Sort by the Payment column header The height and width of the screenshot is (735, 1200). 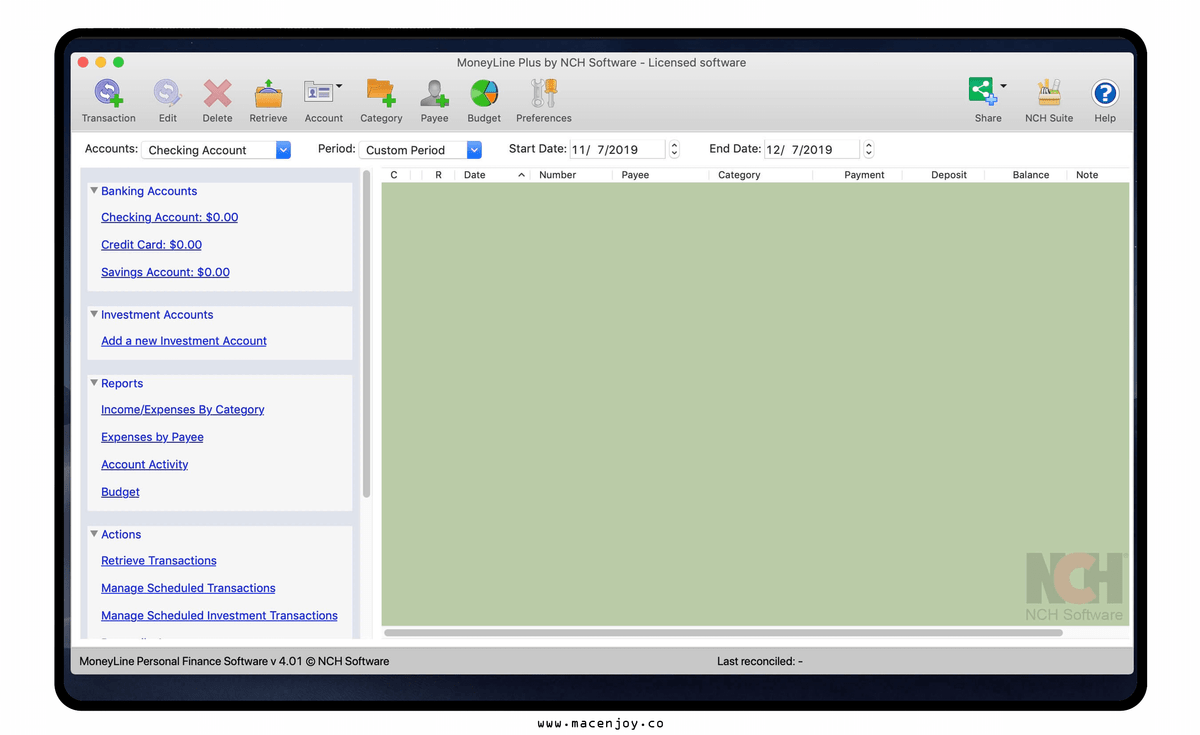(x=857, y=175)
